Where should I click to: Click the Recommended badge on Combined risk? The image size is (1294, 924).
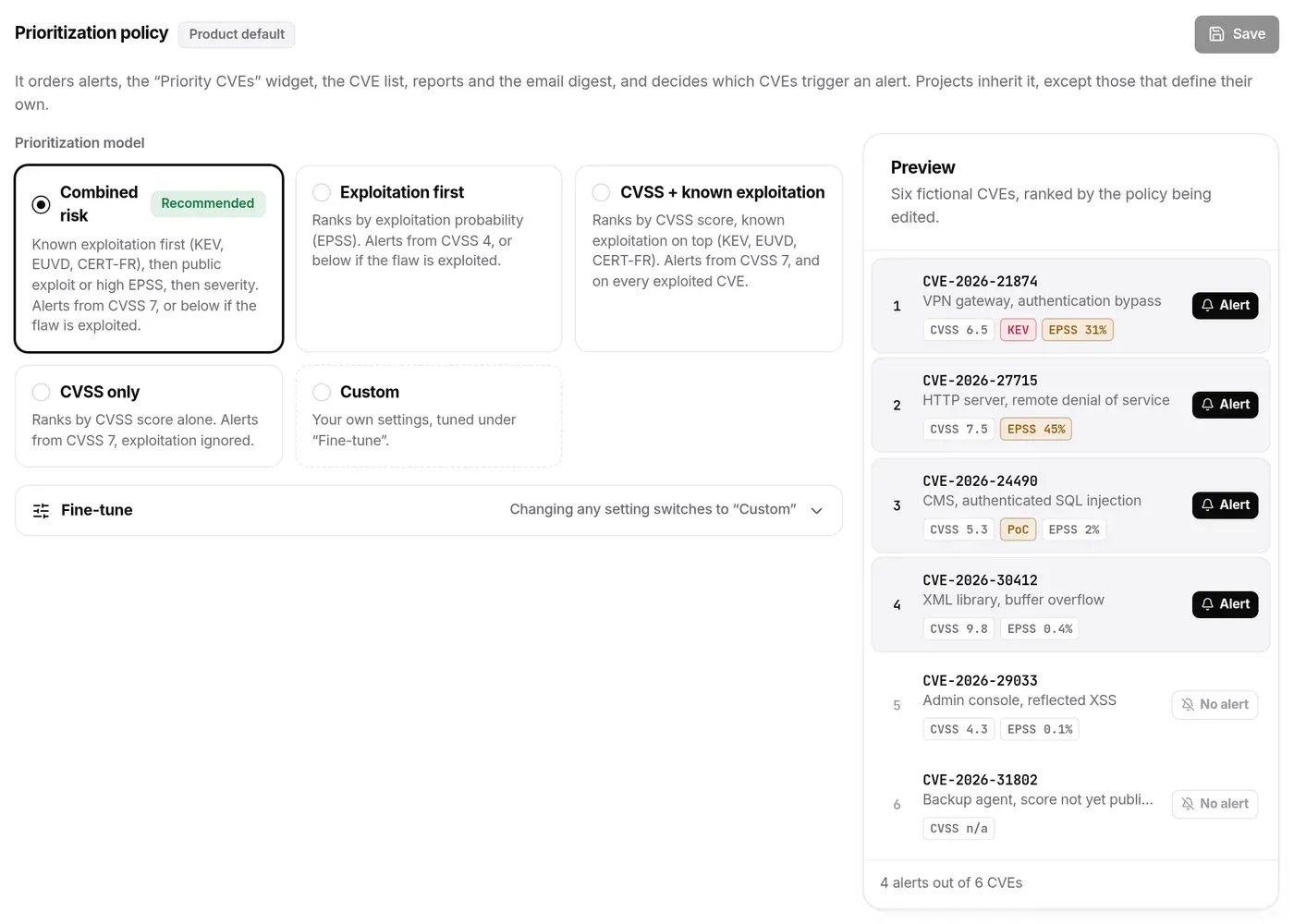tap(208, 203)
